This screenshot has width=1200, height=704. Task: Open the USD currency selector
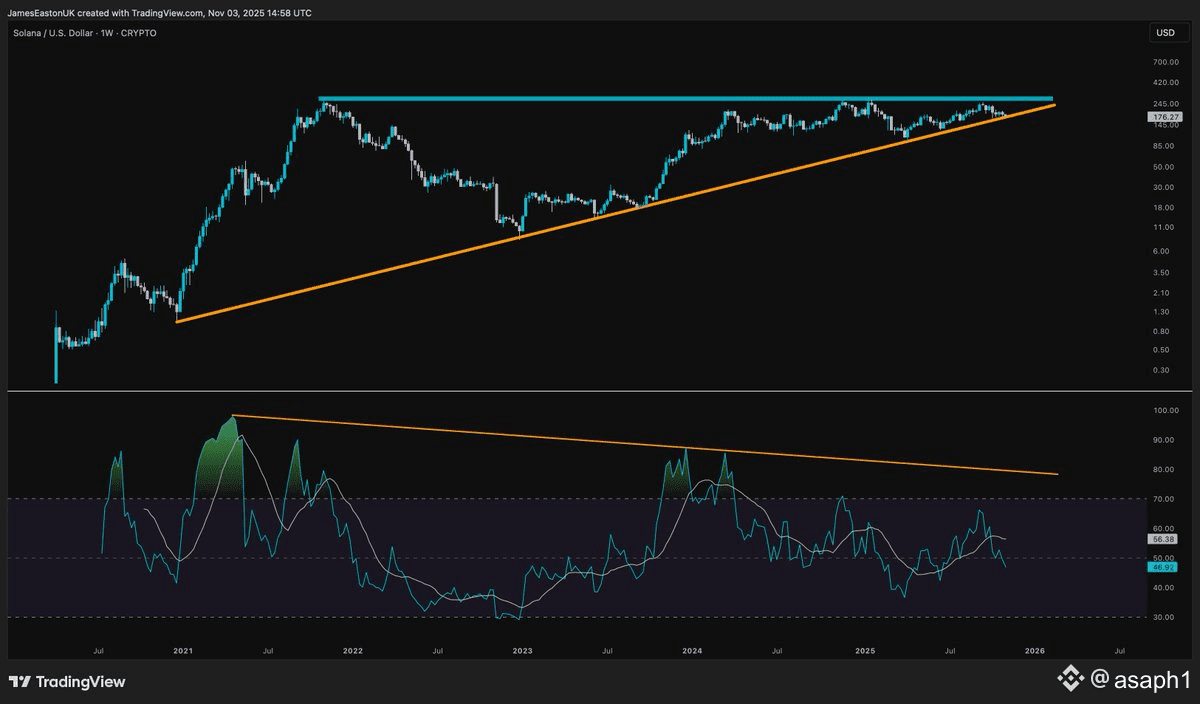tap(1165, 33)
